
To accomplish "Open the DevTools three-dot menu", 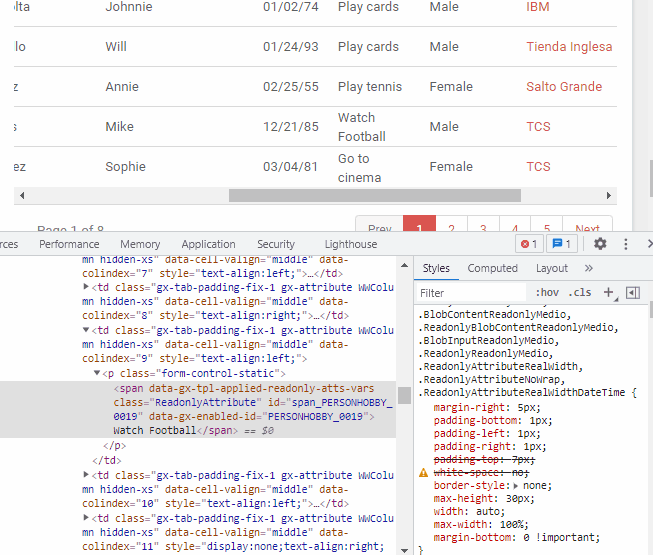I will (x=626, y=244).
